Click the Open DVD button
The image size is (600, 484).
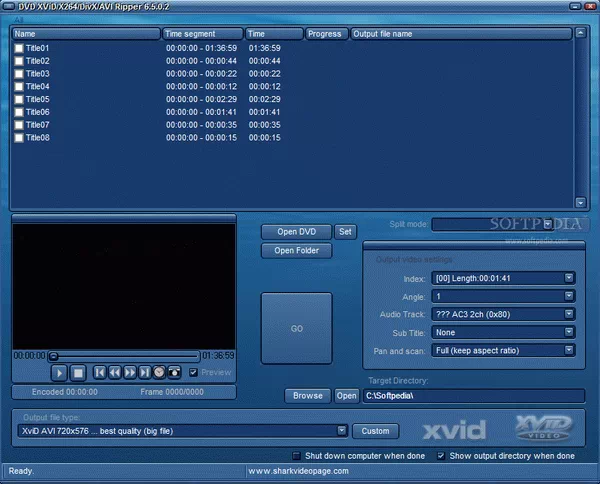point(295,231)
